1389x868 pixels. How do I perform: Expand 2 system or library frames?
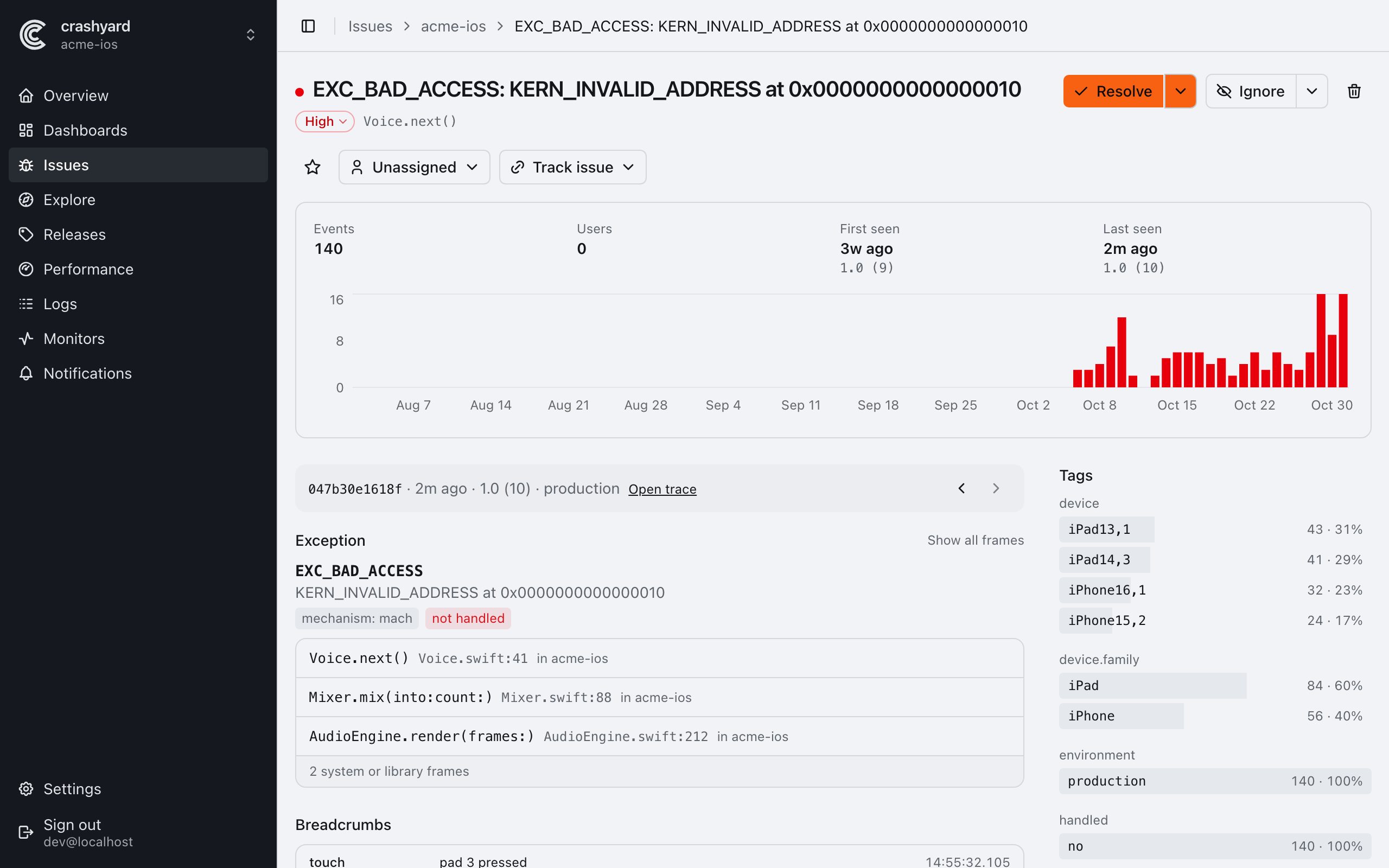[x=659, y=771]
